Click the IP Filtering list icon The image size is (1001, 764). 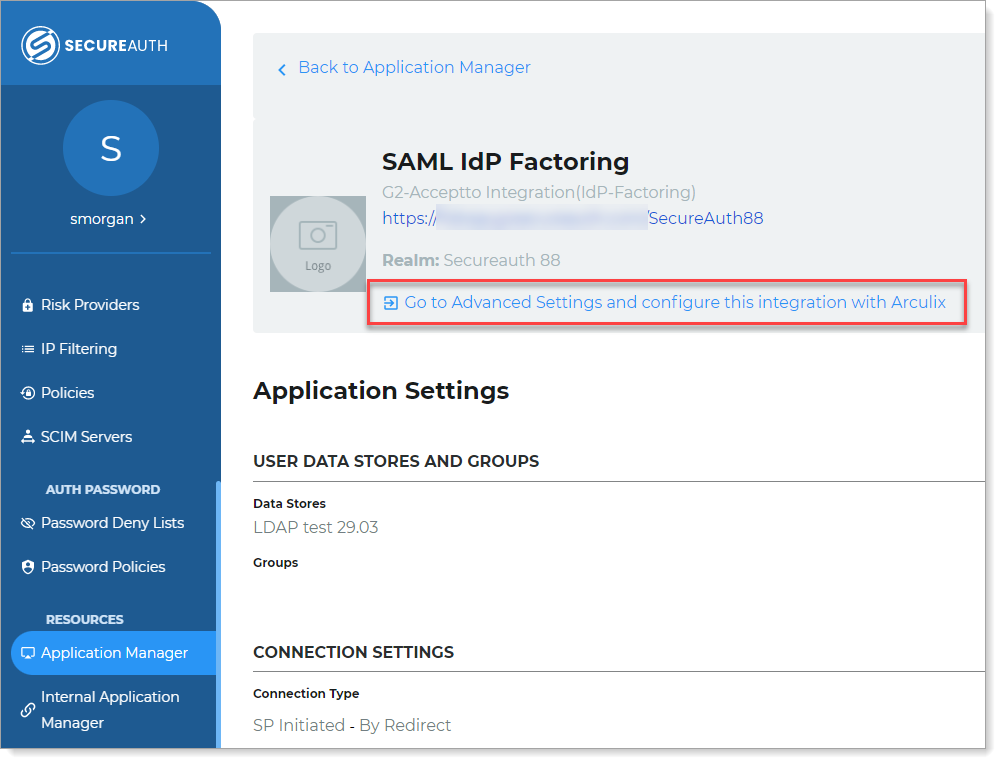click(x=28, y=349)
